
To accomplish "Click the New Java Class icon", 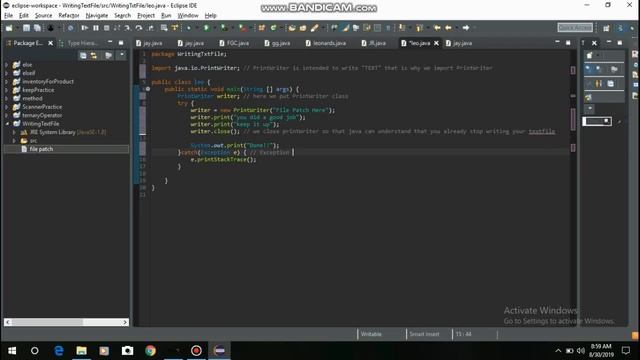I will pyautogui.click(x=273, y=28).
